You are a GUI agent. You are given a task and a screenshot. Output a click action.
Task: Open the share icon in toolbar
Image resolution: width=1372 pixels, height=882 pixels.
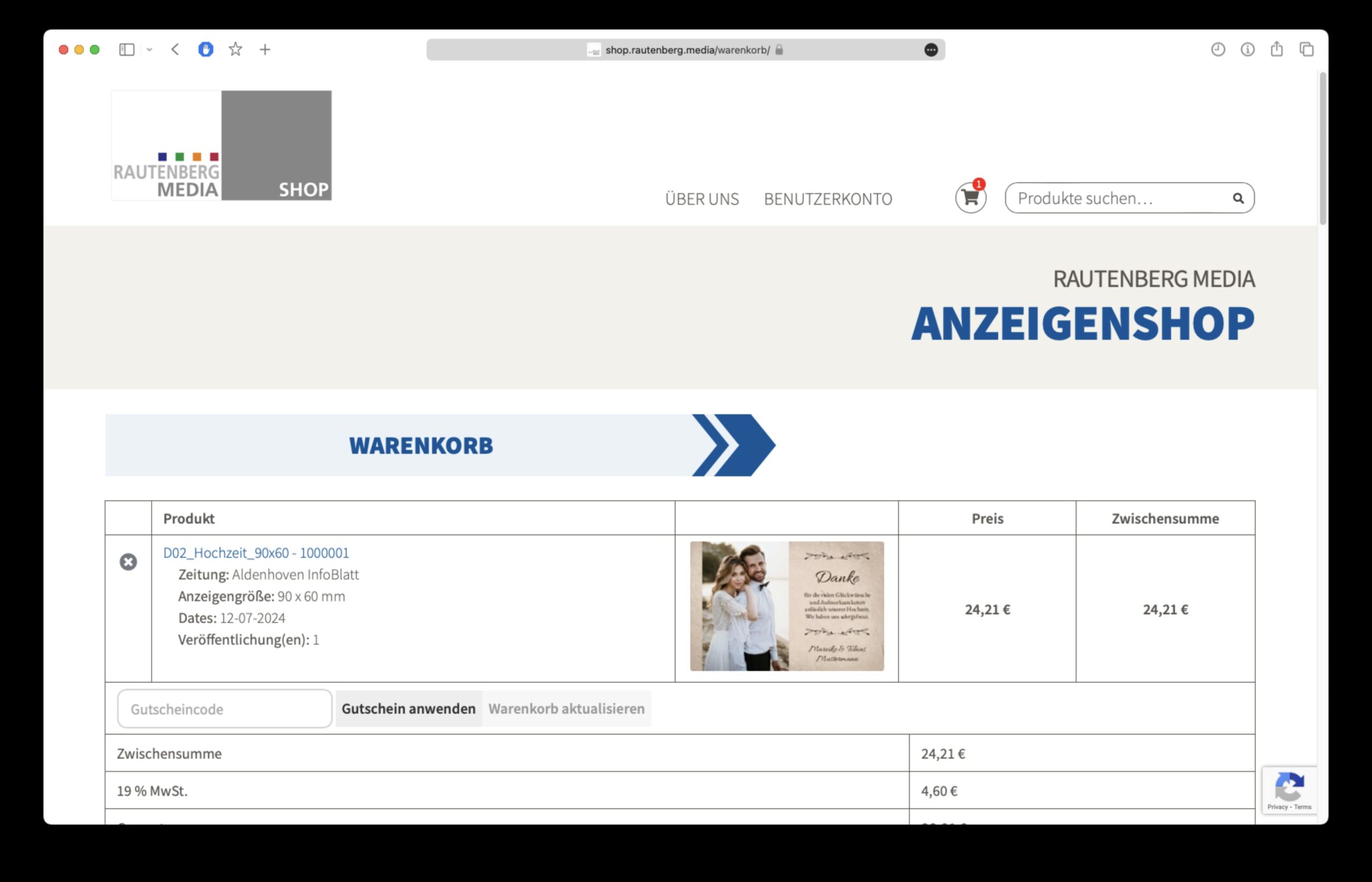(x=1277, y=49)
